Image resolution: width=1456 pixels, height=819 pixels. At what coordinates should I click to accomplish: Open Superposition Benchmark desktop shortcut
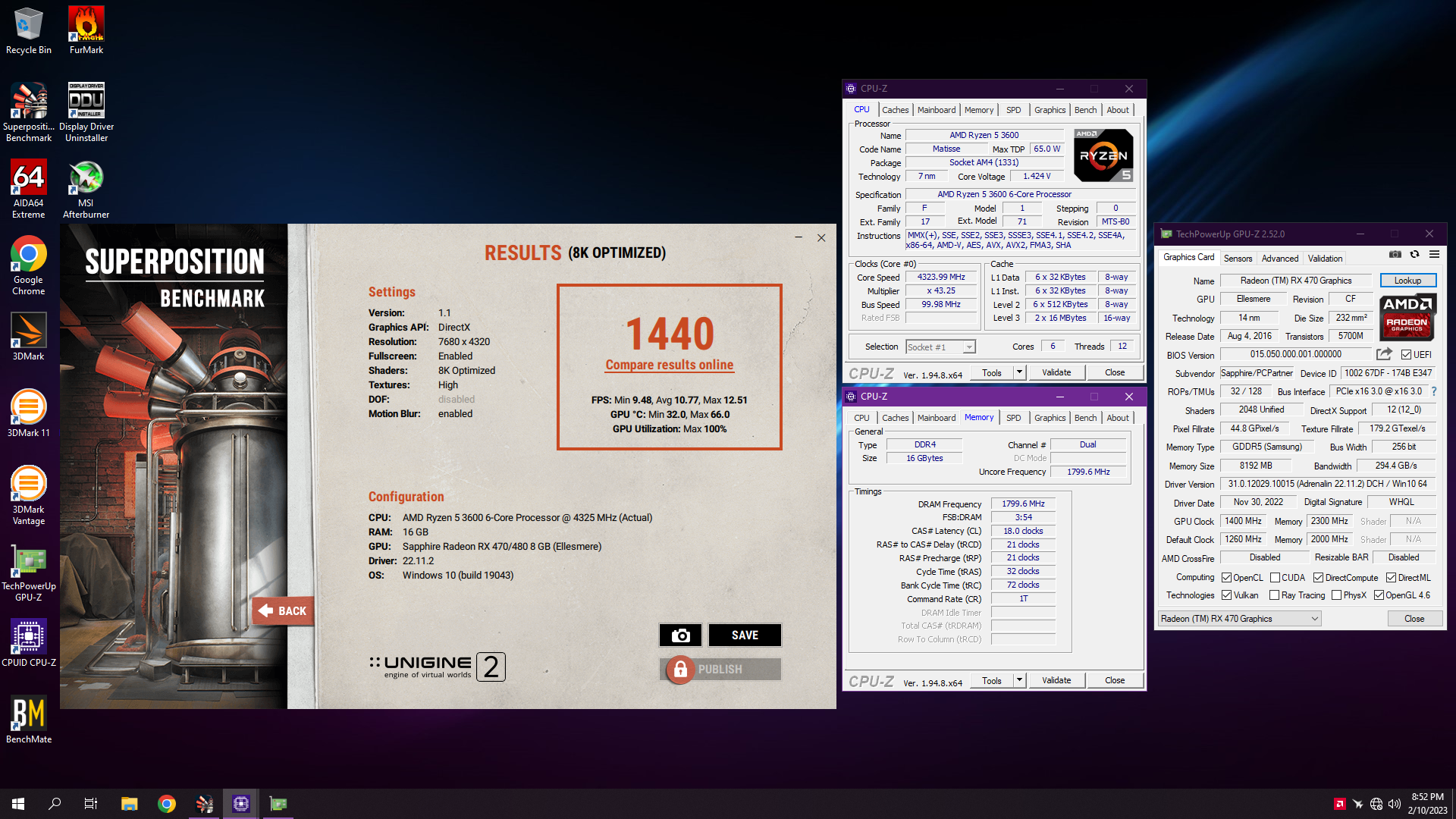coord(29,112)
